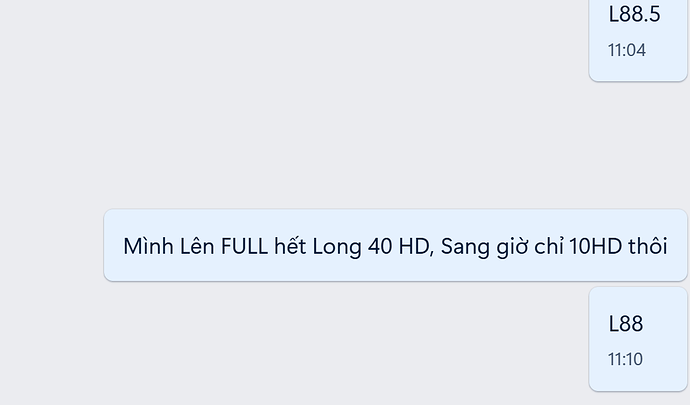The height and width of the screenshot is (405, 690).
Task: Click the word Sang in the message
Action: 465,247
